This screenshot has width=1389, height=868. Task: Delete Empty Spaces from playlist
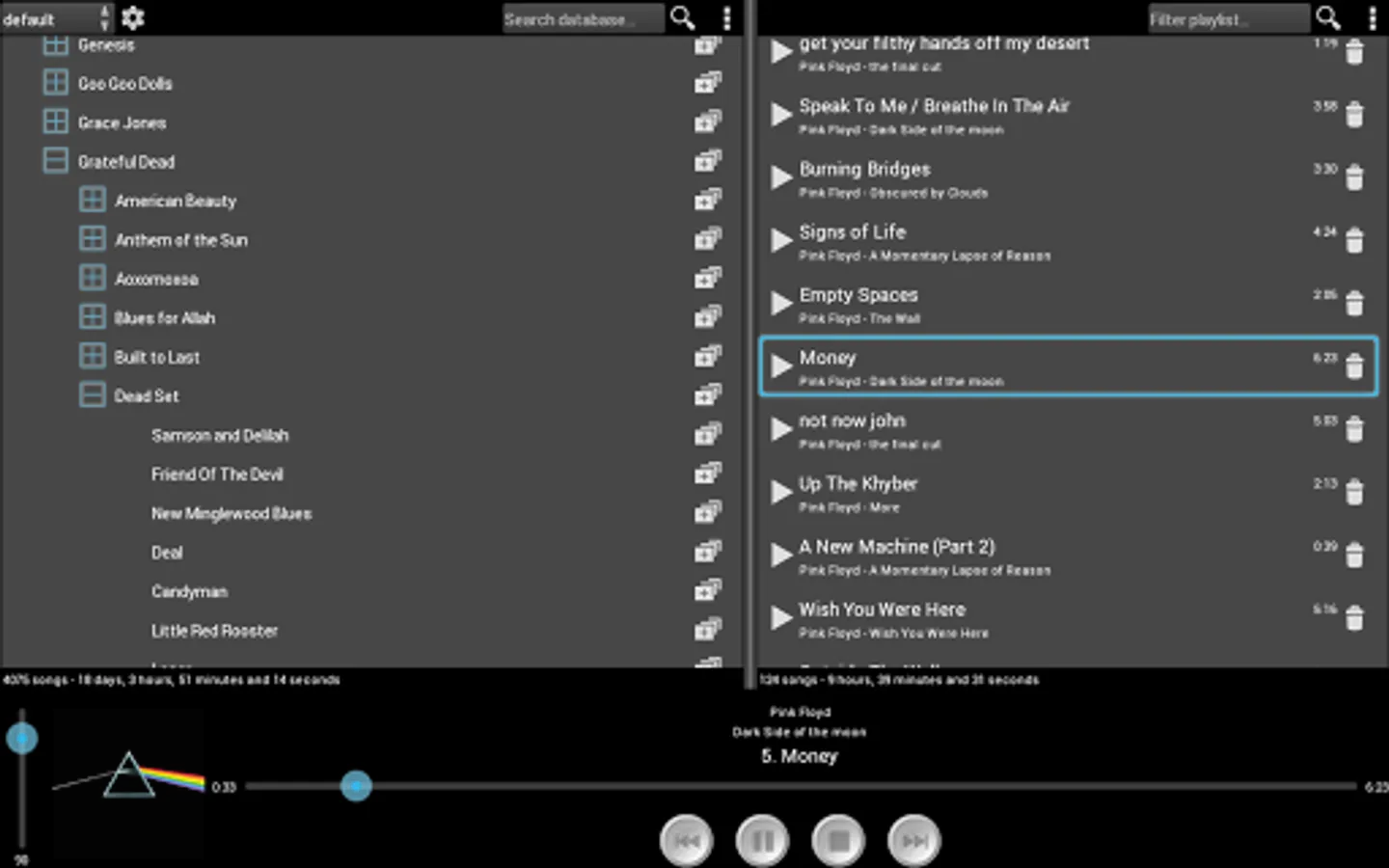[1355, 303]
